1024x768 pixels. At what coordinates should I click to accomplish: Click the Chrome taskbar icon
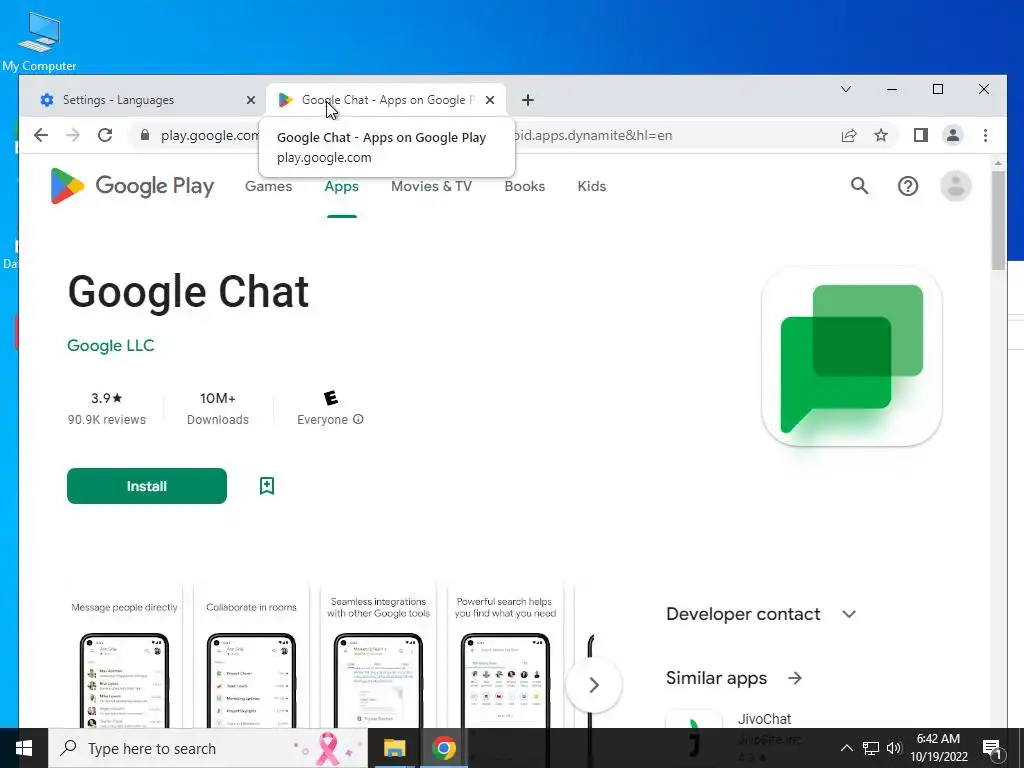tap(443, 748)
